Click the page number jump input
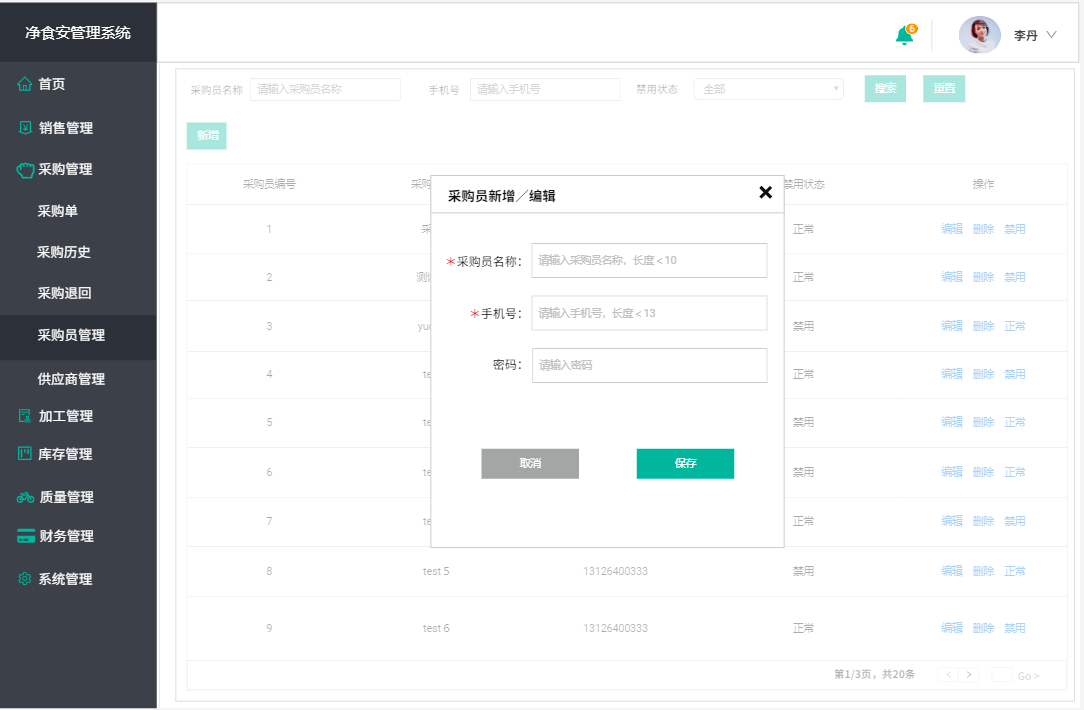The height and width of the screenshot is (710, 1084). 1002,675
